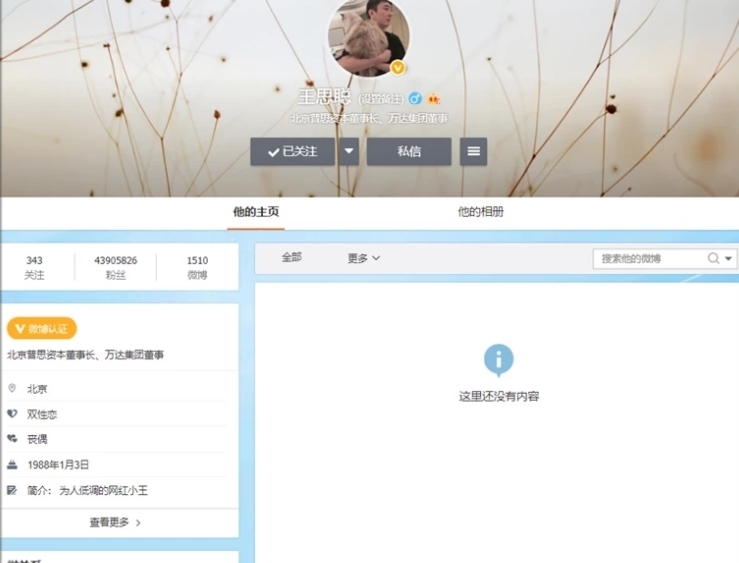
Task: Click the heart icon next to 双性恋
Action: click(x=12, y=414)
